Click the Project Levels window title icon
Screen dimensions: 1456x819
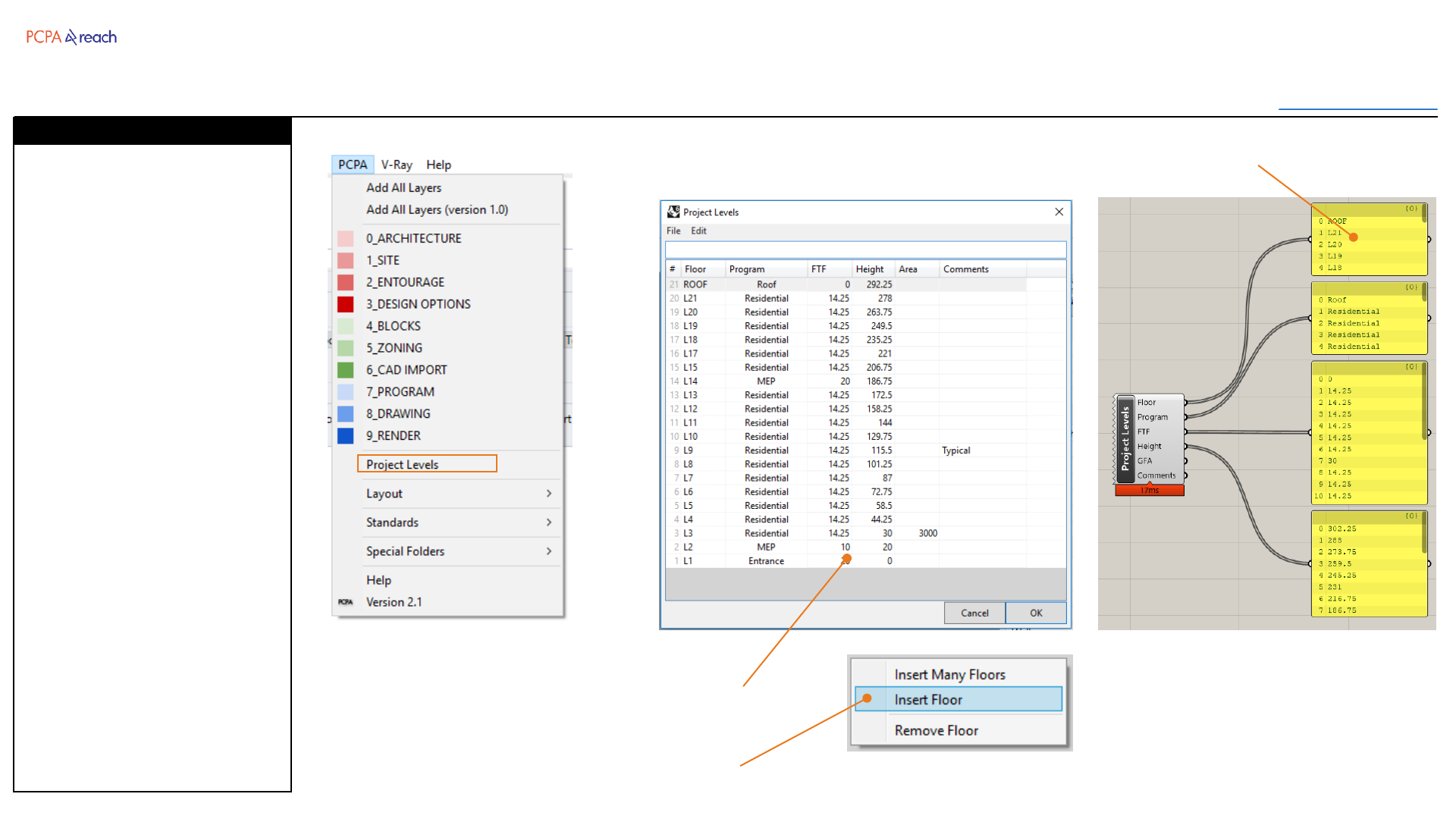[x=673, y=212]
